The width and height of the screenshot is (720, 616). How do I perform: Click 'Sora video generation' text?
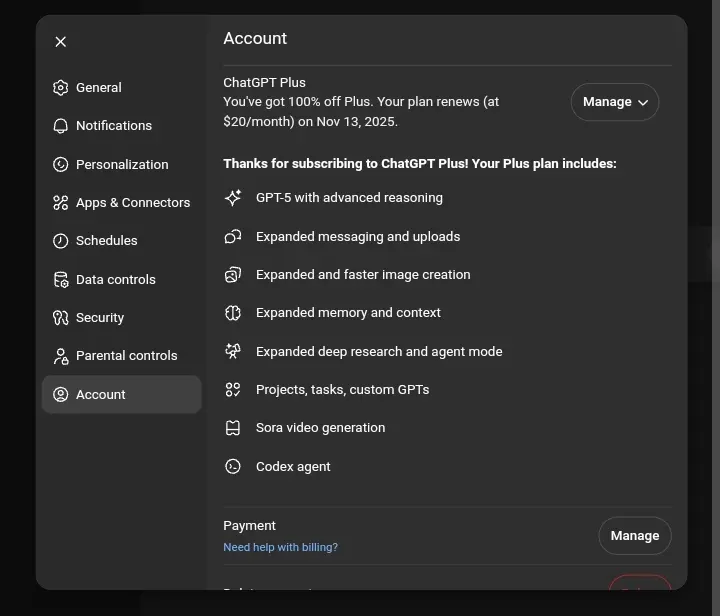[x=321, y=428]
